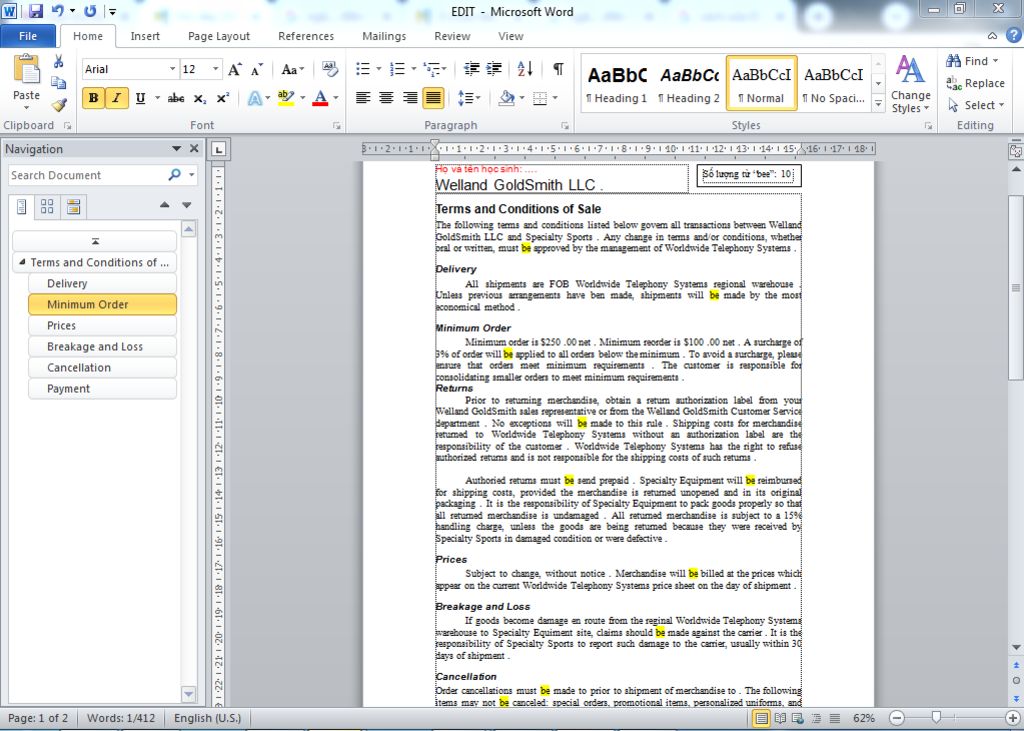The height and width of the screenshot is (731, 1024).
Task: Select the Format Painter brush
Action: click(x=58, y=105)
